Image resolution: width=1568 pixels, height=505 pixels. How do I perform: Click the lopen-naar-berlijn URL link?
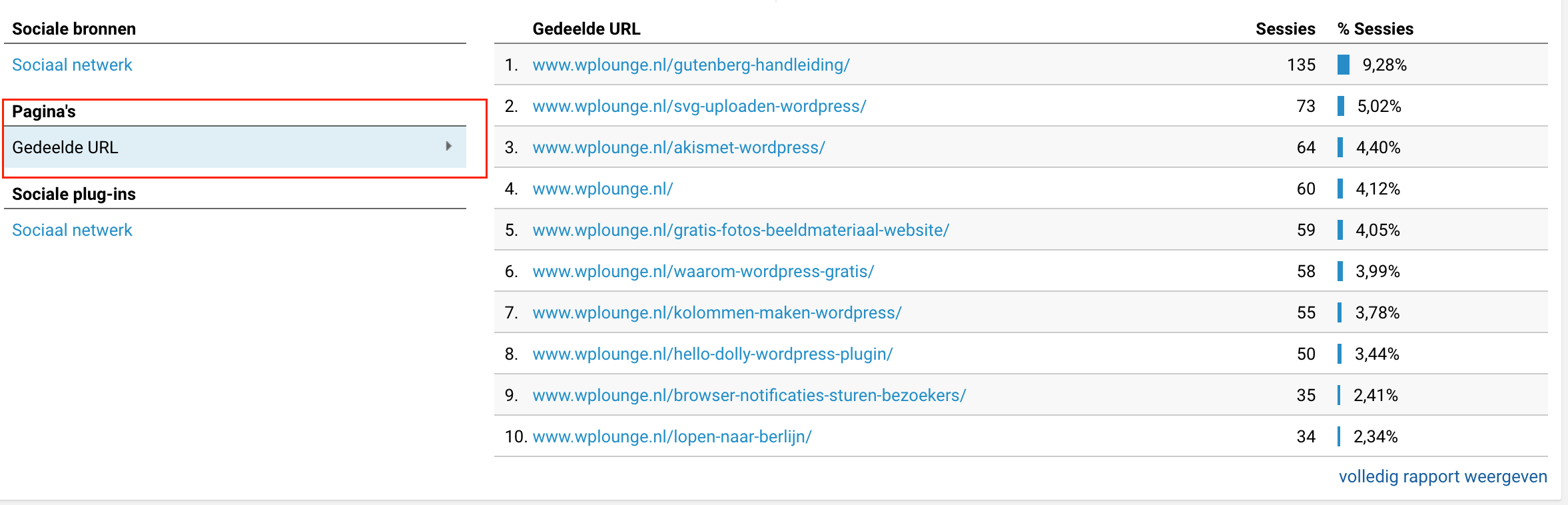click(671, 436)
